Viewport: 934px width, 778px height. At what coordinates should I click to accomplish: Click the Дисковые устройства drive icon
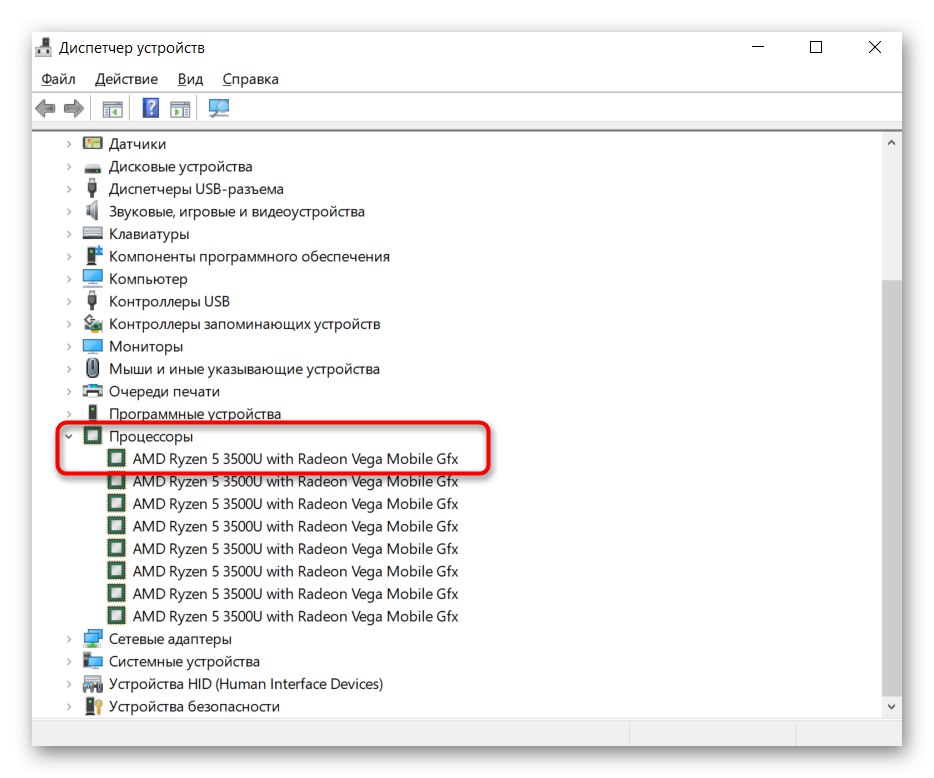[92, 167]
